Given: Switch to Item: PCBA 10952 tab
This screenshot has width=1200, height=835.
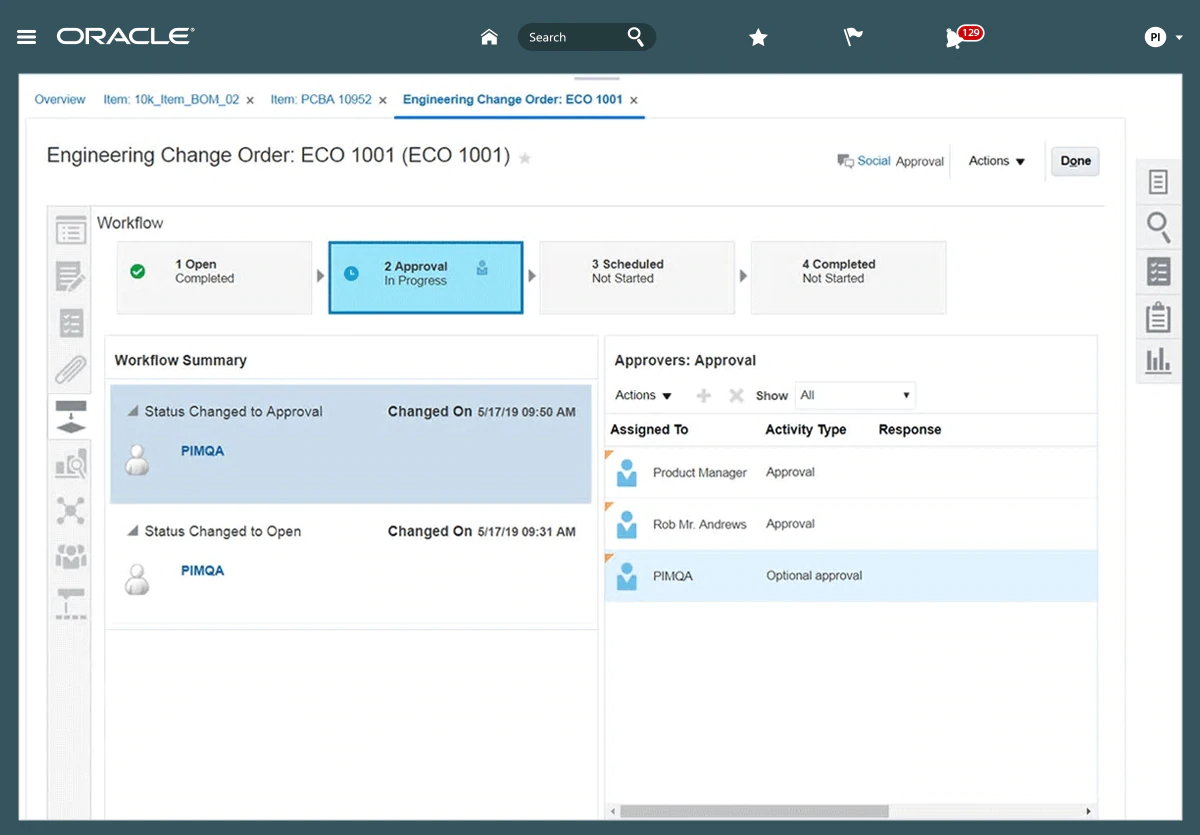Looking at the screenshot, I should point(321,100).
